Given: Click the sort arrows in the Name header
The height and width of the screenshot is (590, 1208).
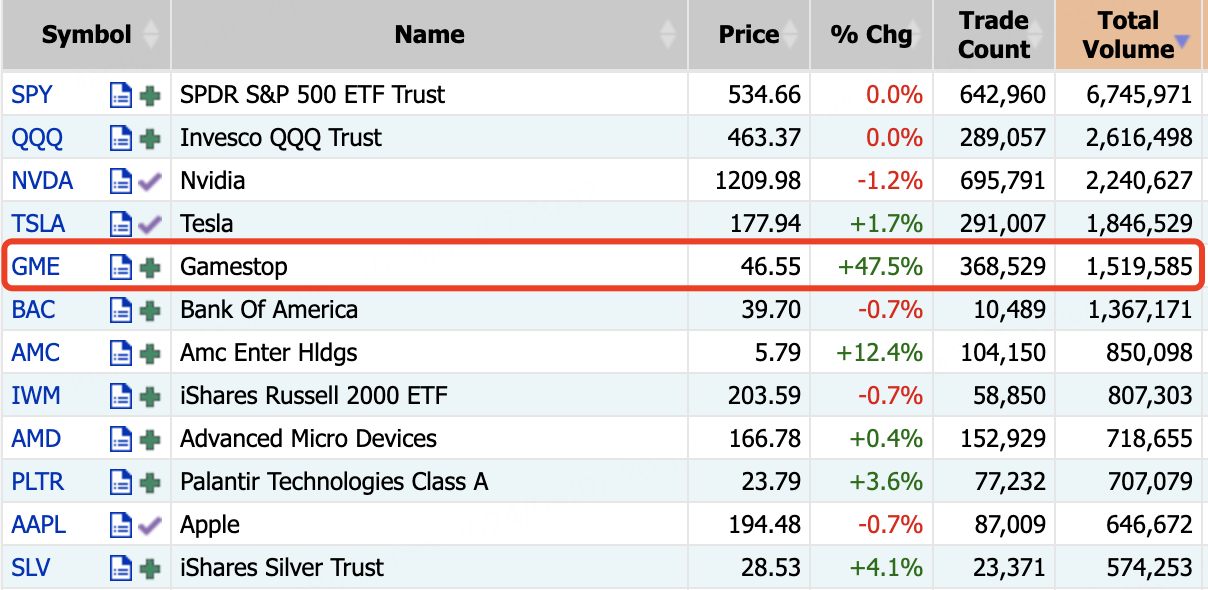Looking at the screenshot, I should [668, 35].
